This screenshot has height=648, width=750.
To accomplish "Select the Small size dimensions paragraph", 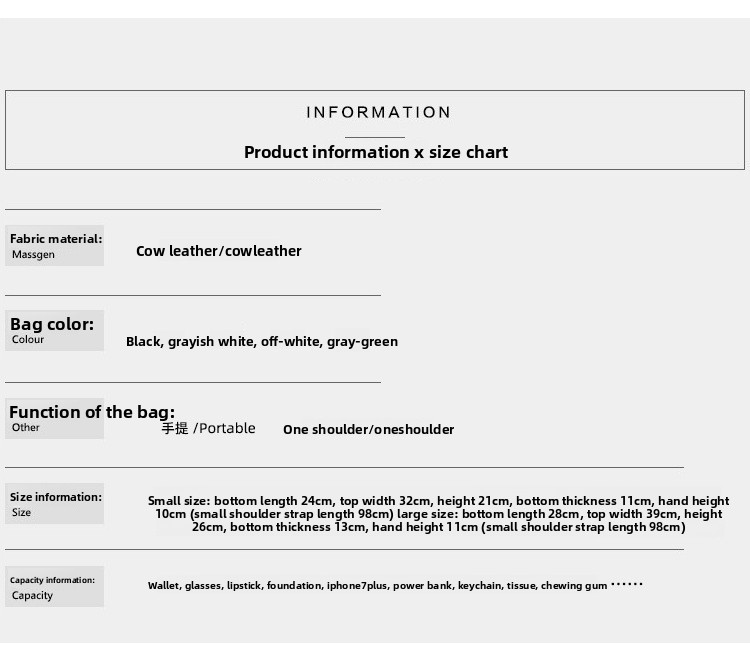I will 439,514.
